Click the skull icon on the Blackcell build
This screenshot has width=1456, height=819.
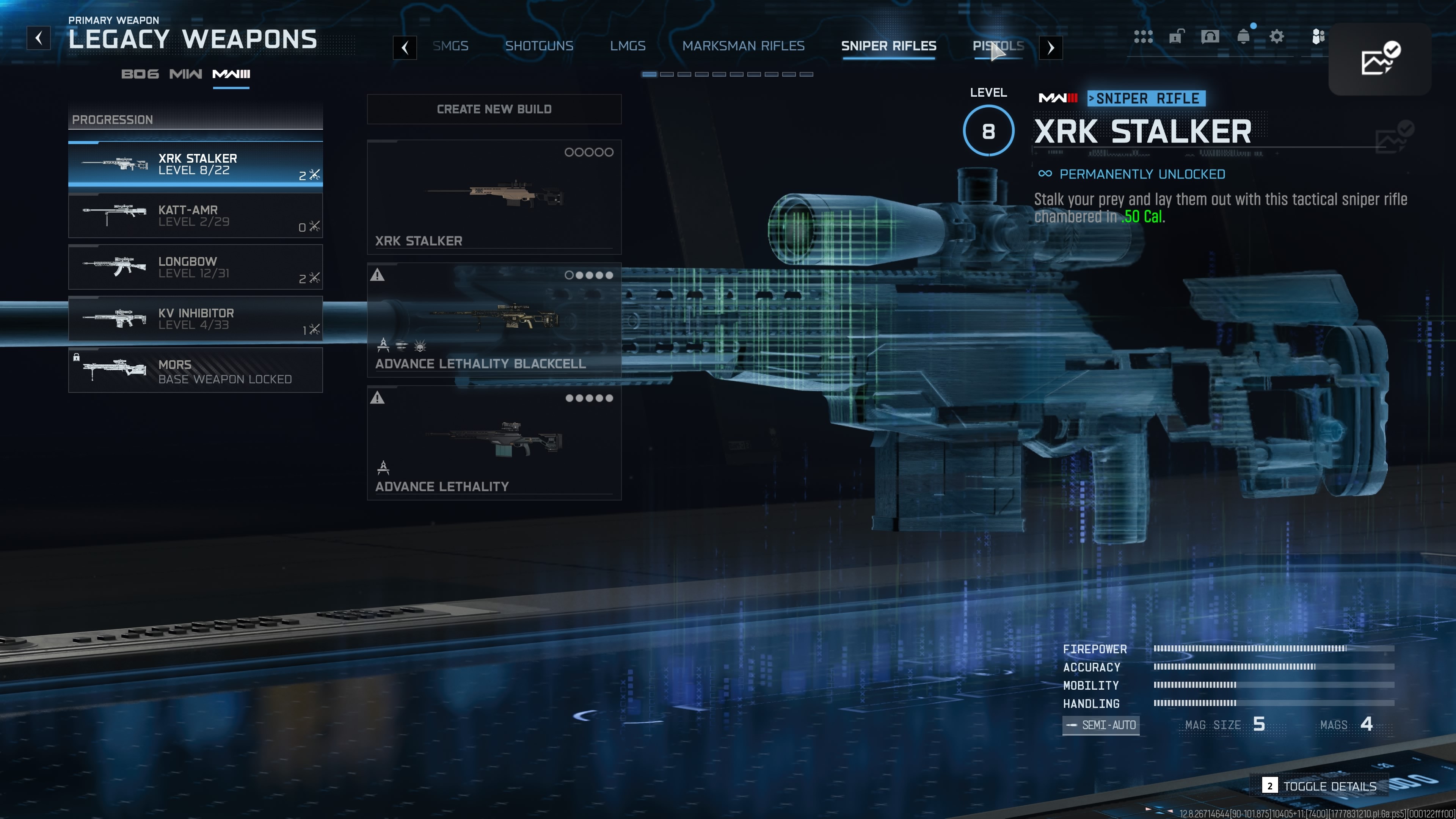click(420, 345)
